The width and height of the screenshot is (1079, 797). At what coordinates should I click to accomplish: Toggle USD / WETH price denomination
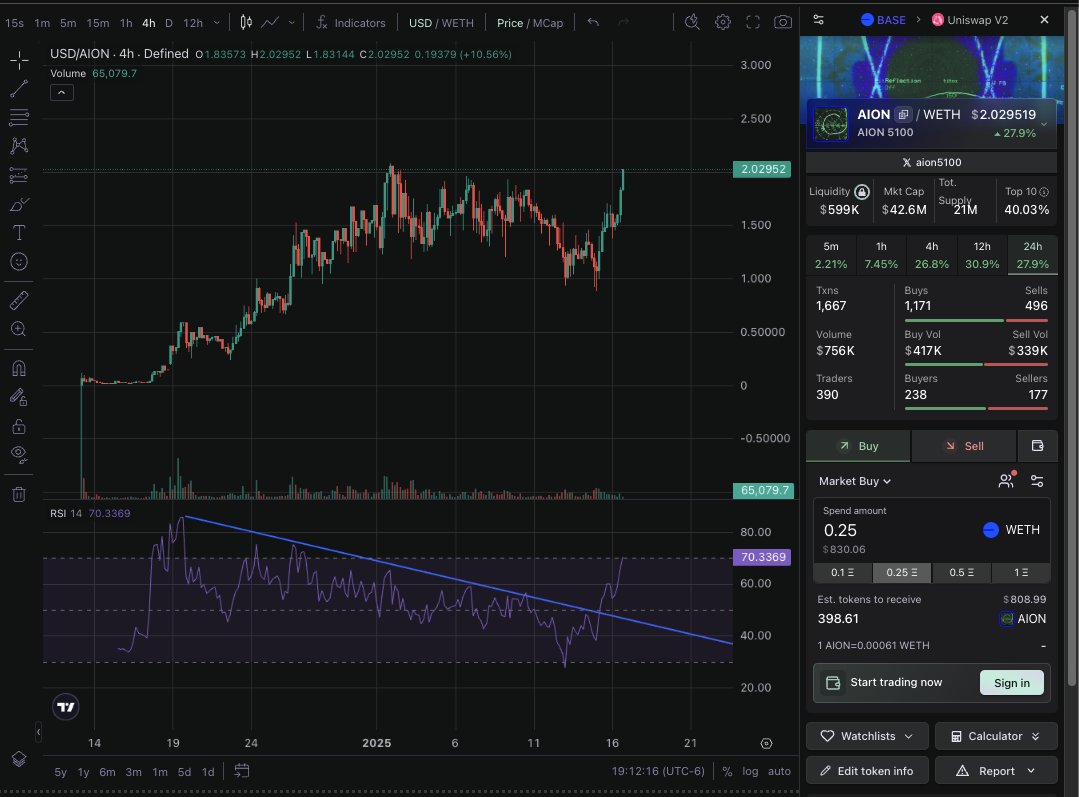point(441,23)
